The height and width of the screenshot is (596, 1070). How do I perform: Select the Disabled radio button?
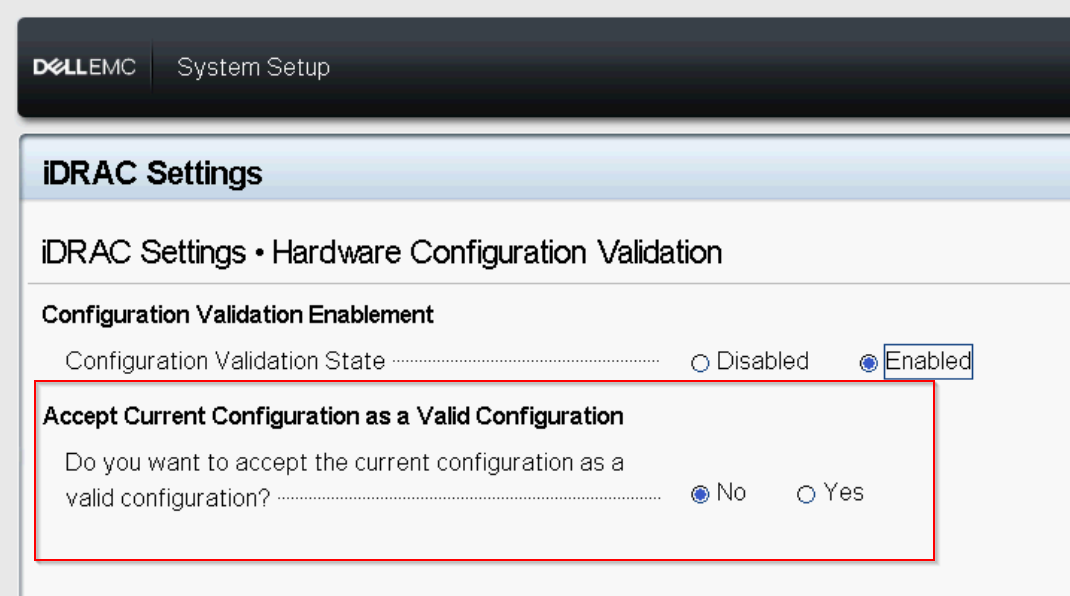700,363
